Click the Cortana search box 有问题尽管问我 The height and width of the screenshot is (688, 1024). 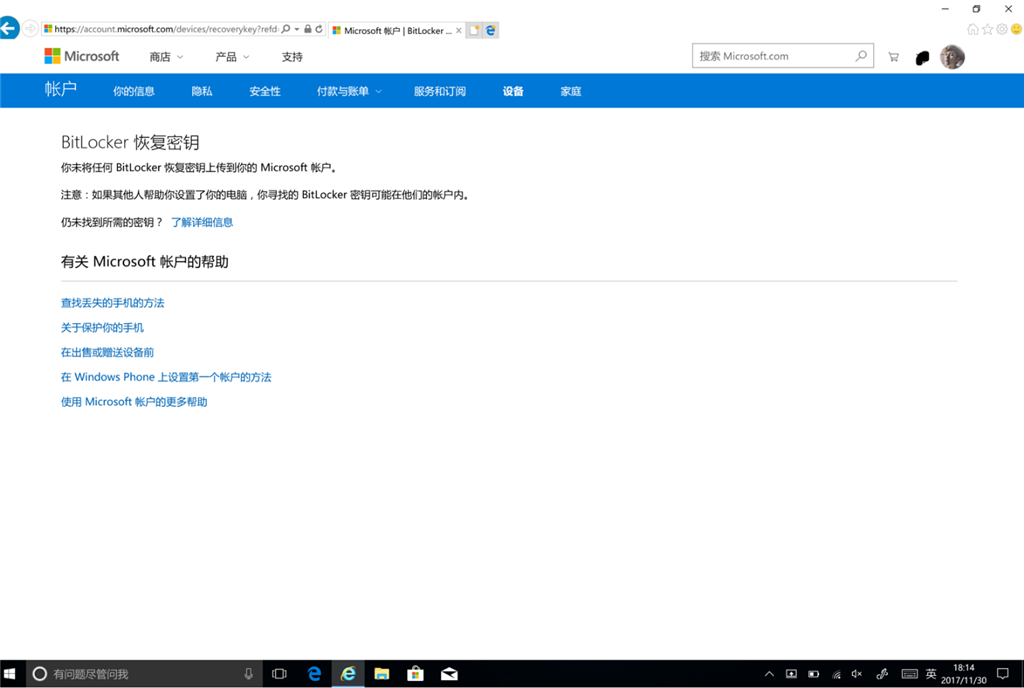pos(144,674)
